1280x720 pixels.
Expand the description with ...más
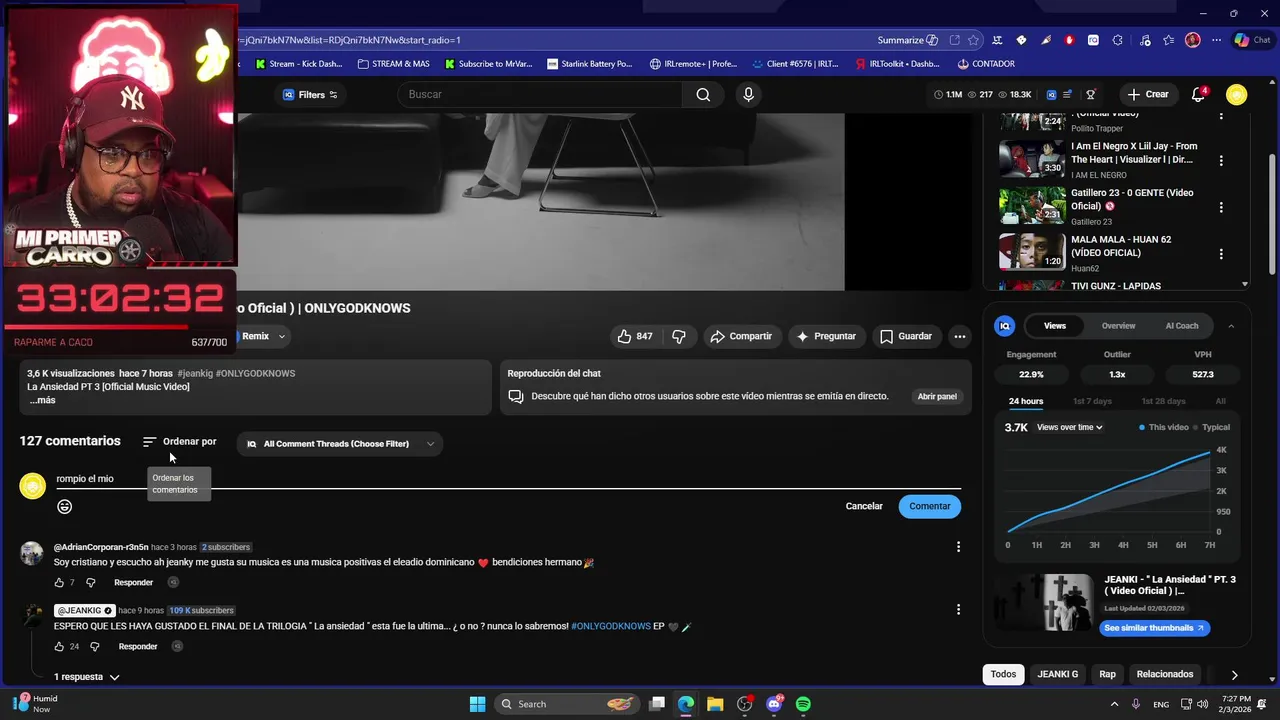(x=42, y=400)
